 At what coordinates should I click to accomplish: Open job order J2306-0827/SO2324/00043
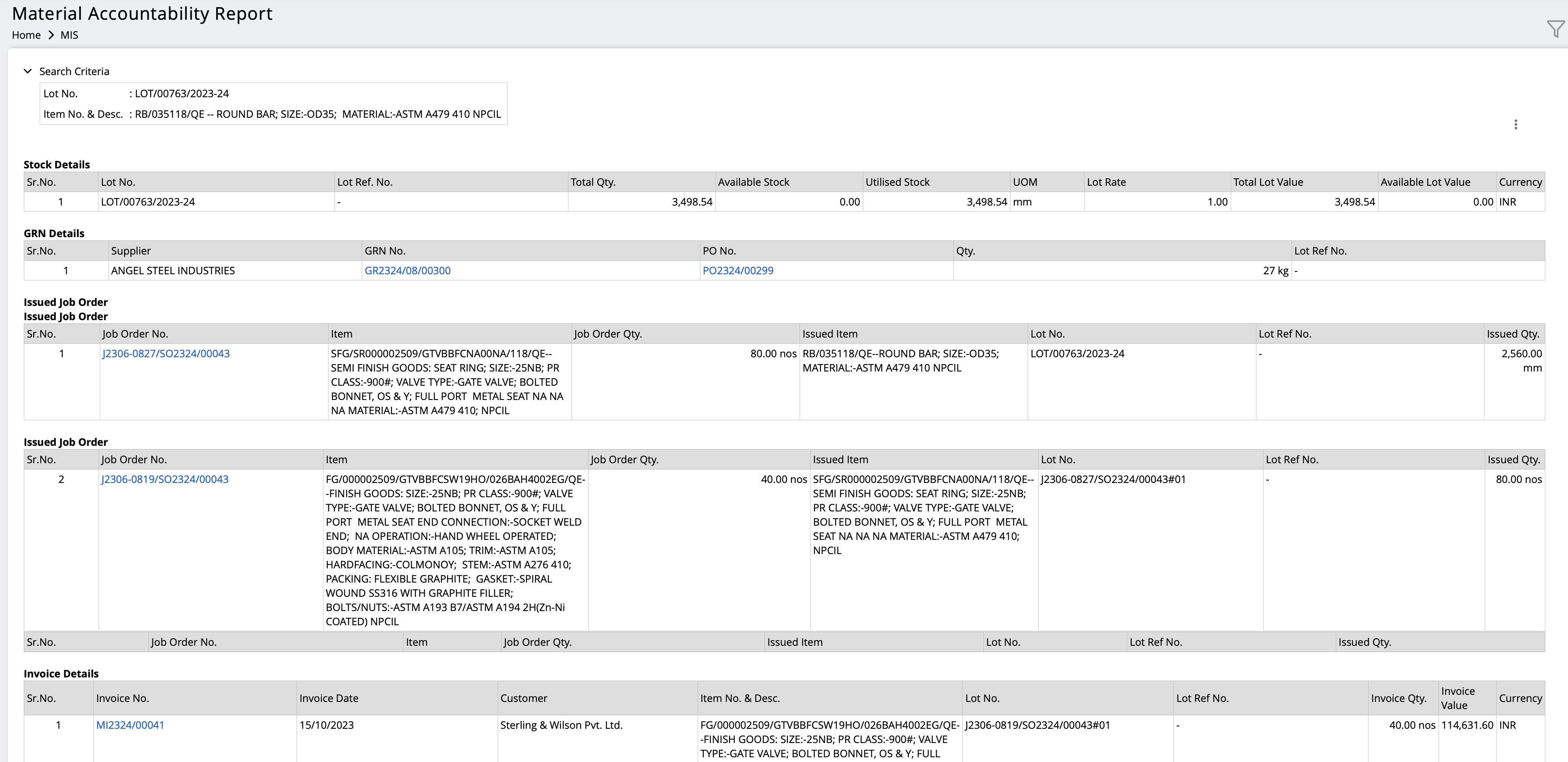[x=166, y=354]
